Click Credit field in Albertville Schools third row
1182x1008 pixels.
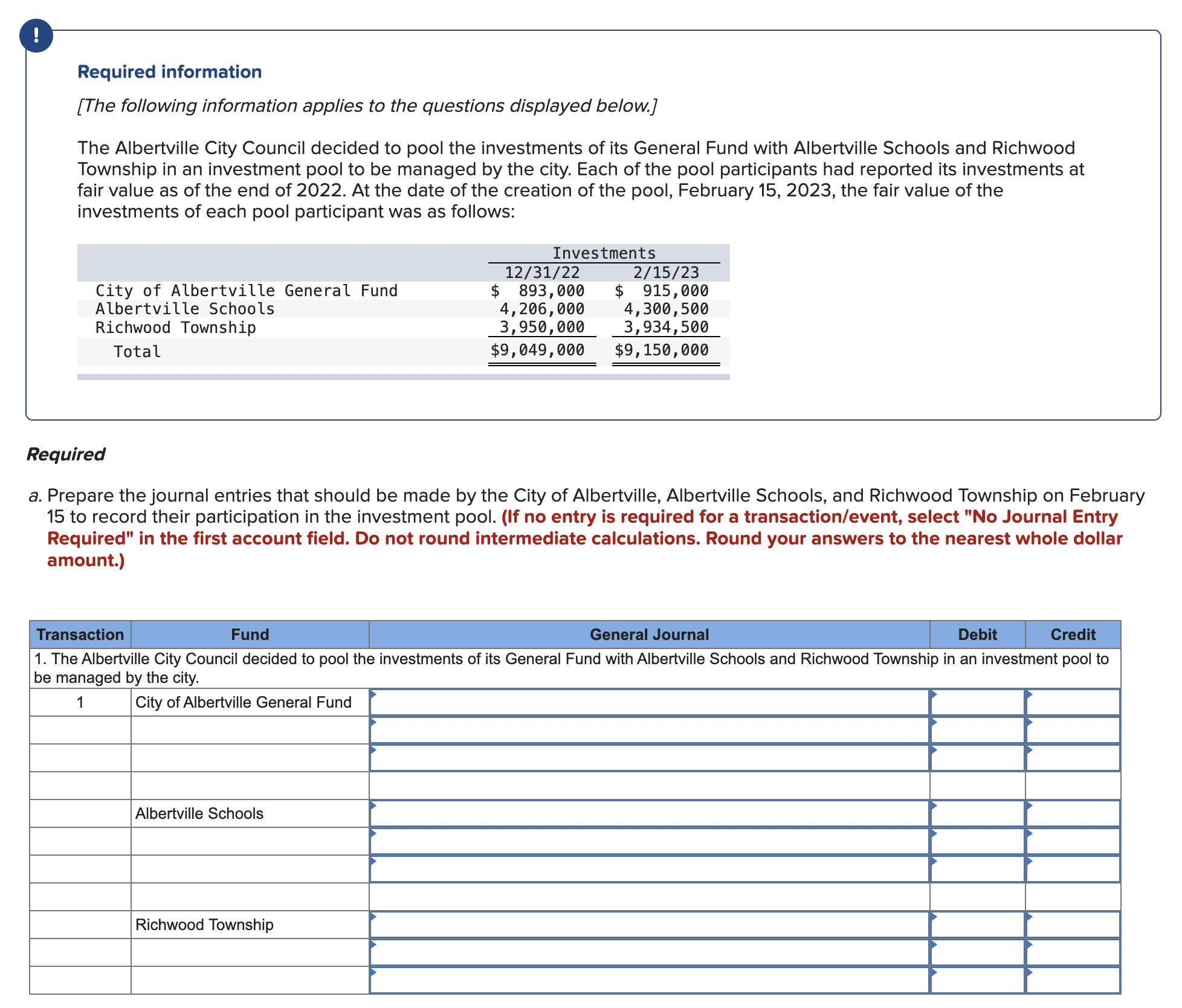click(1073, 869)
